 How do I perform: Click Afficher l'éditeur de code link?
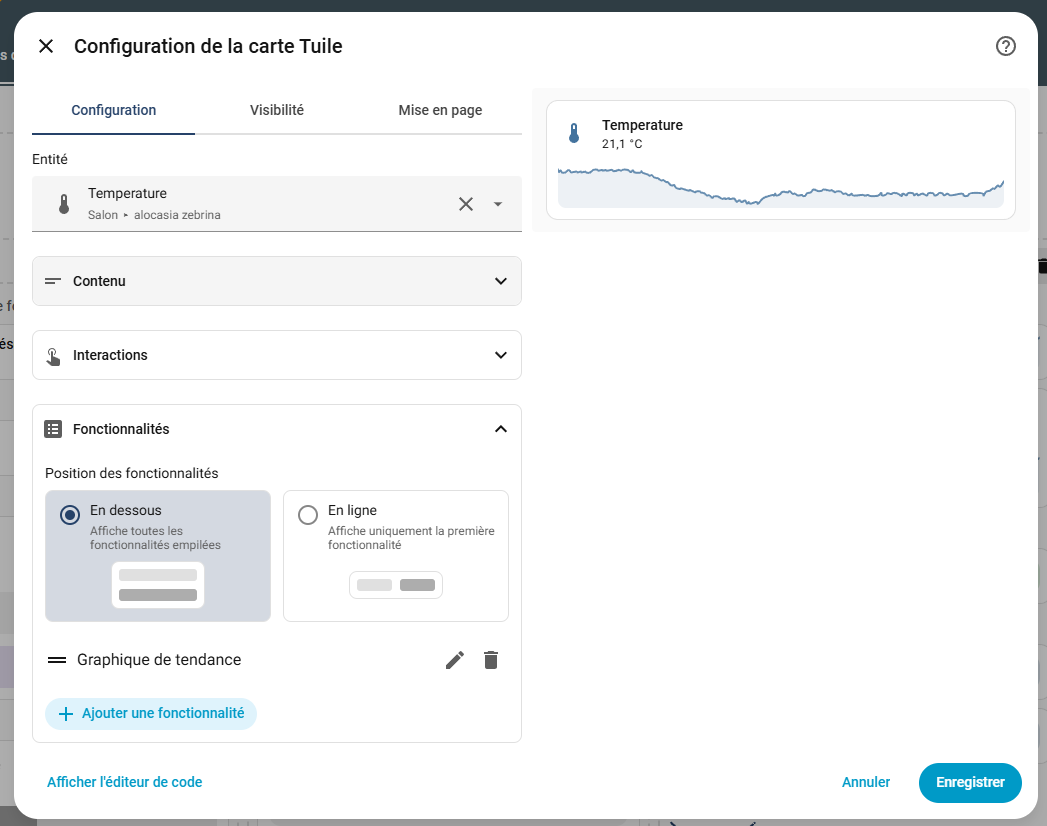[125, 782]
